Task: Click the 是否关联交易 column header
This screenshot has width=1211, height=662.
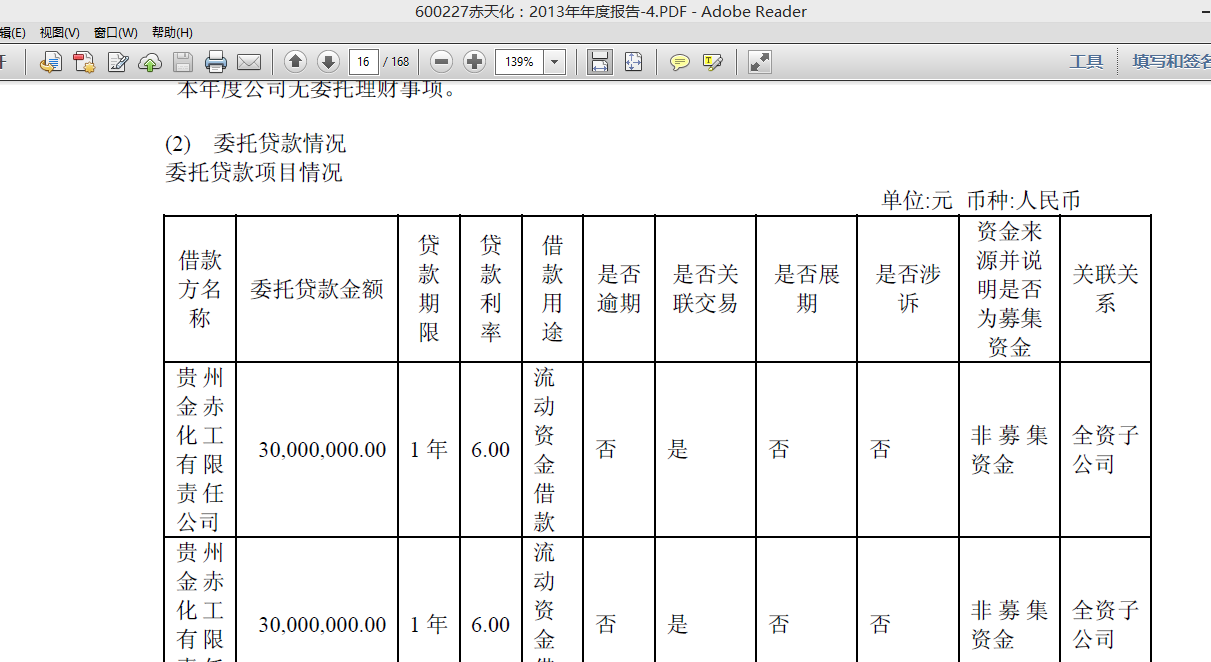Action: tap(705, 289)
